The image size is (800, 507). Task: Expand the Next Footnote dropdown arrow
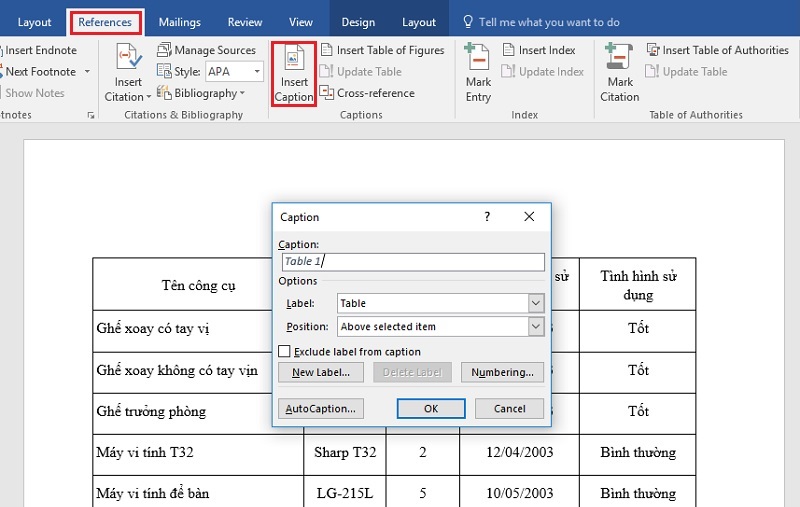[87, 71]
